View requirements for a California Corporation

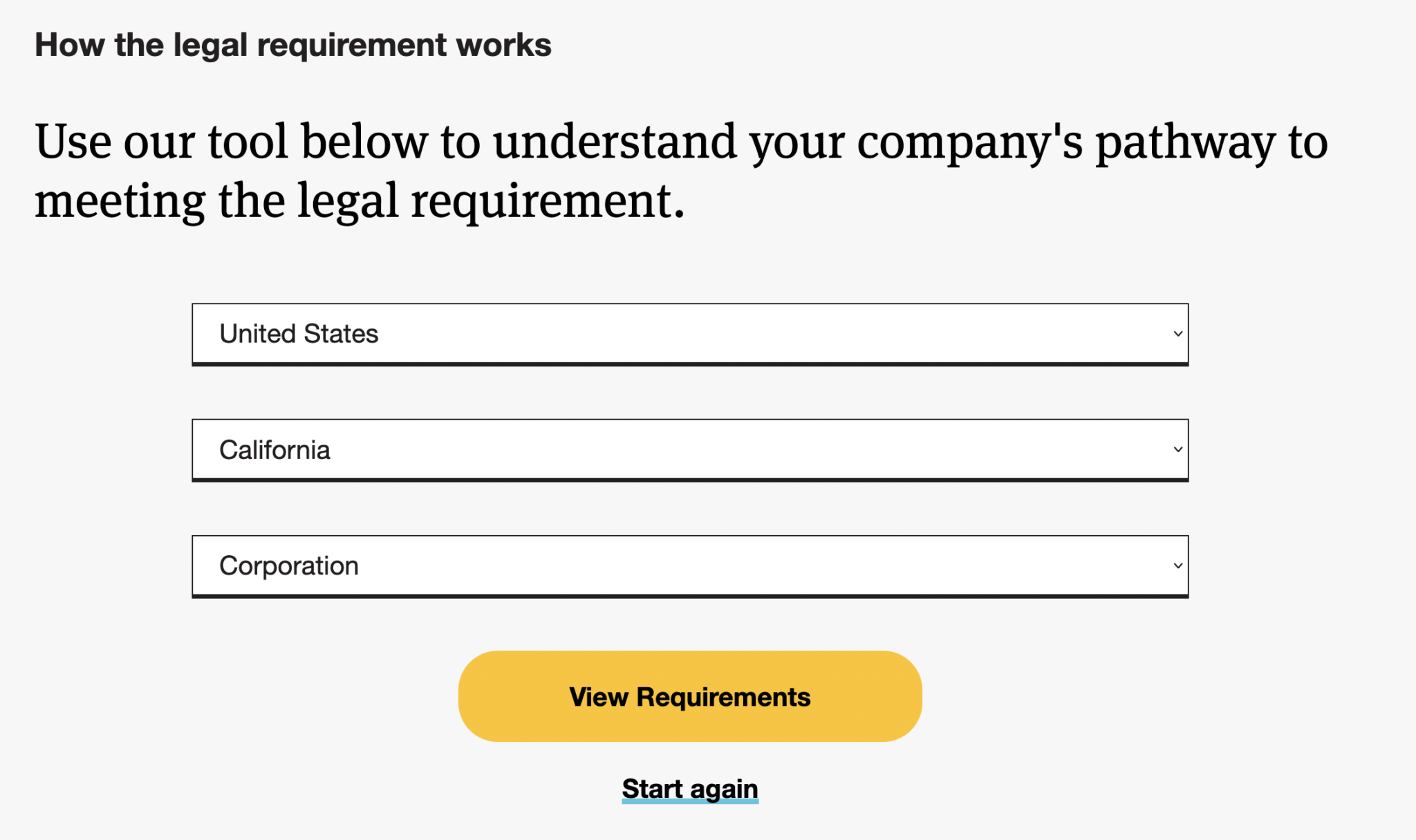pyautogui.click(x=690, y=696)
